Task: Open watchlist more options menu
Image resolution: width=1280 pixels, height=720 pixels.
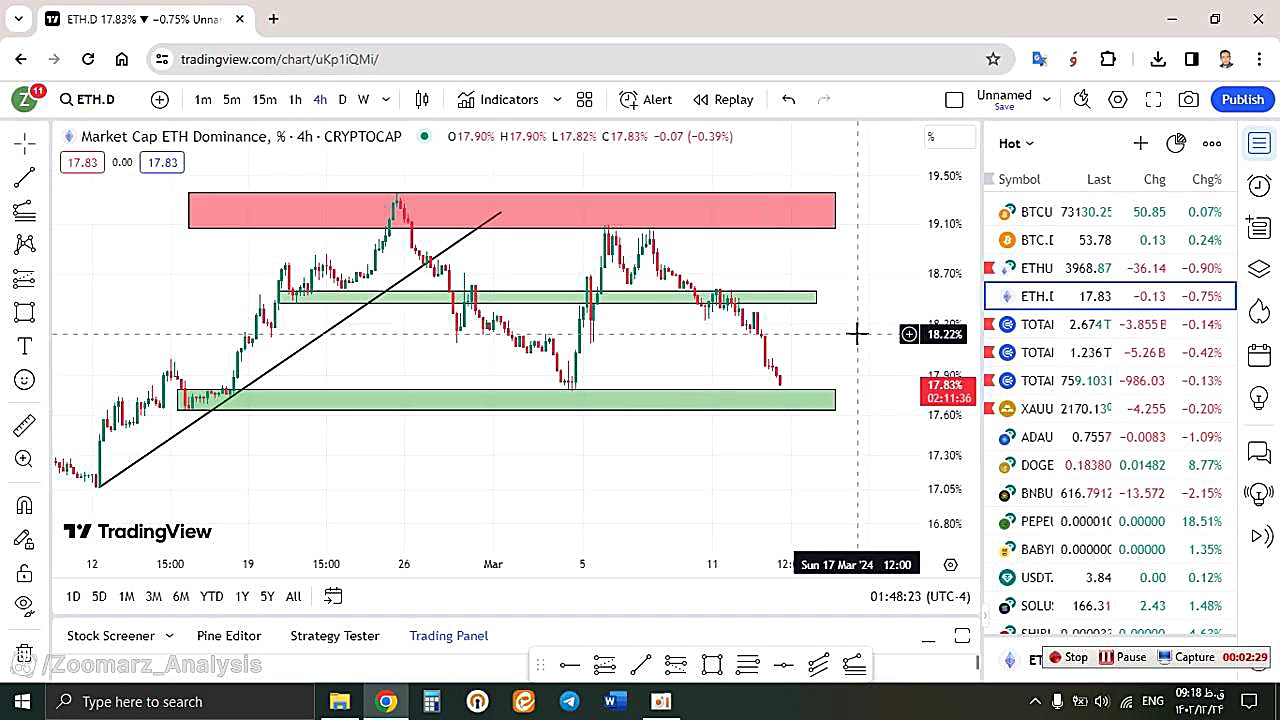Action: (1212, 143)
